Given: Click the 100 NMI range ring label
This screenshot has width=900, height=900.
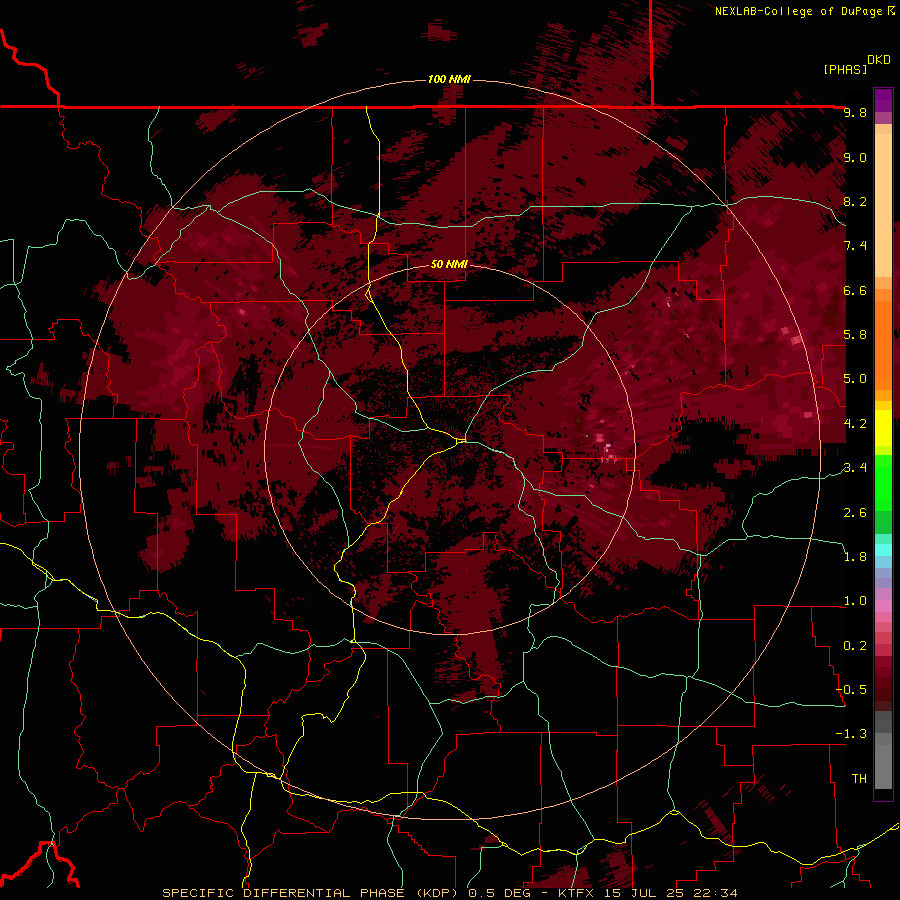Looking at the screenshot, I should [x=449, y=79].
